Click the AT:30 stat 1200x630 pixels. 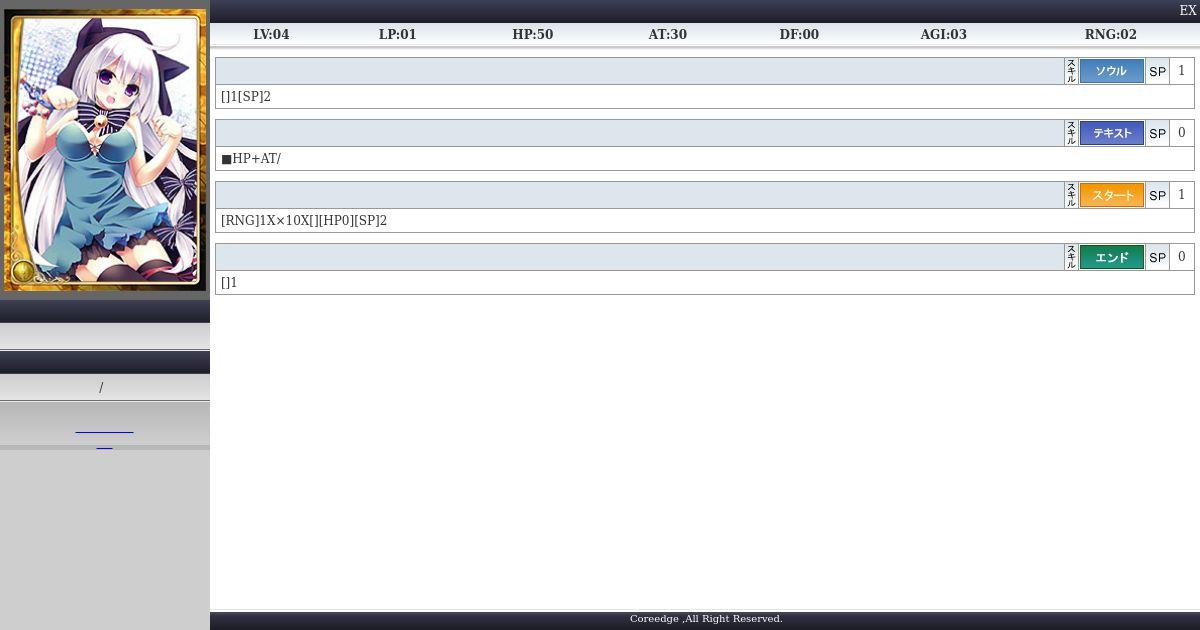pos(667,34)
